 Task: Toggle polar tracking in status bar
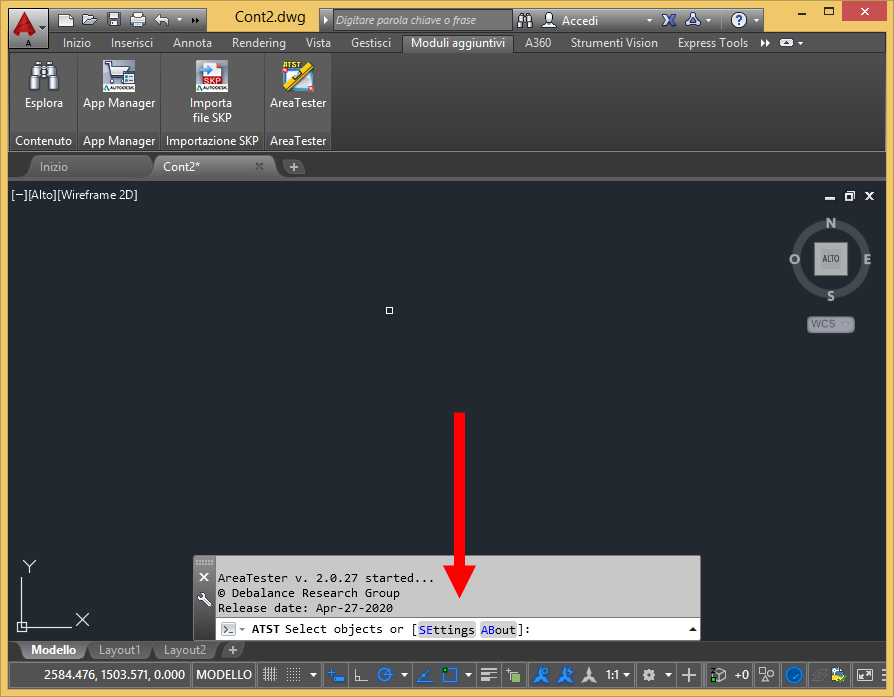[385, 675]
